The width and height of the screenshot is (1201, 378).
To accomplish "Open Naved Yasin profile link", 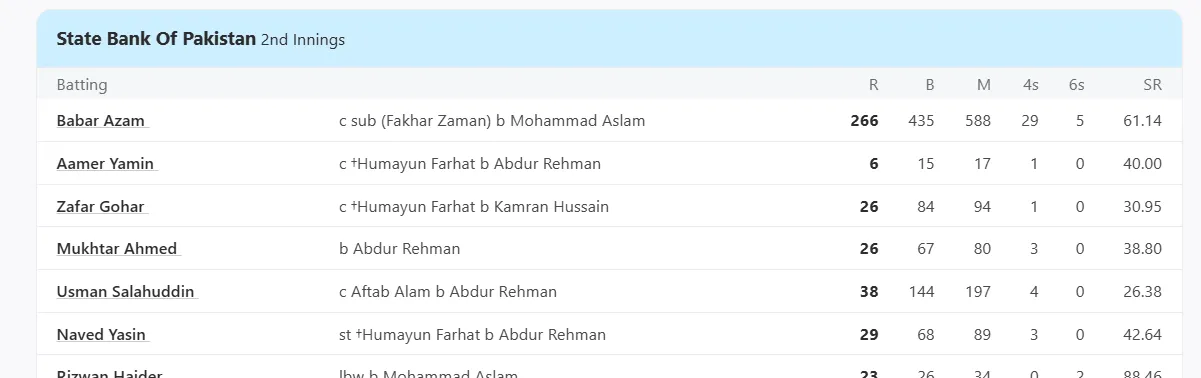I will click(x=102, y=335).
